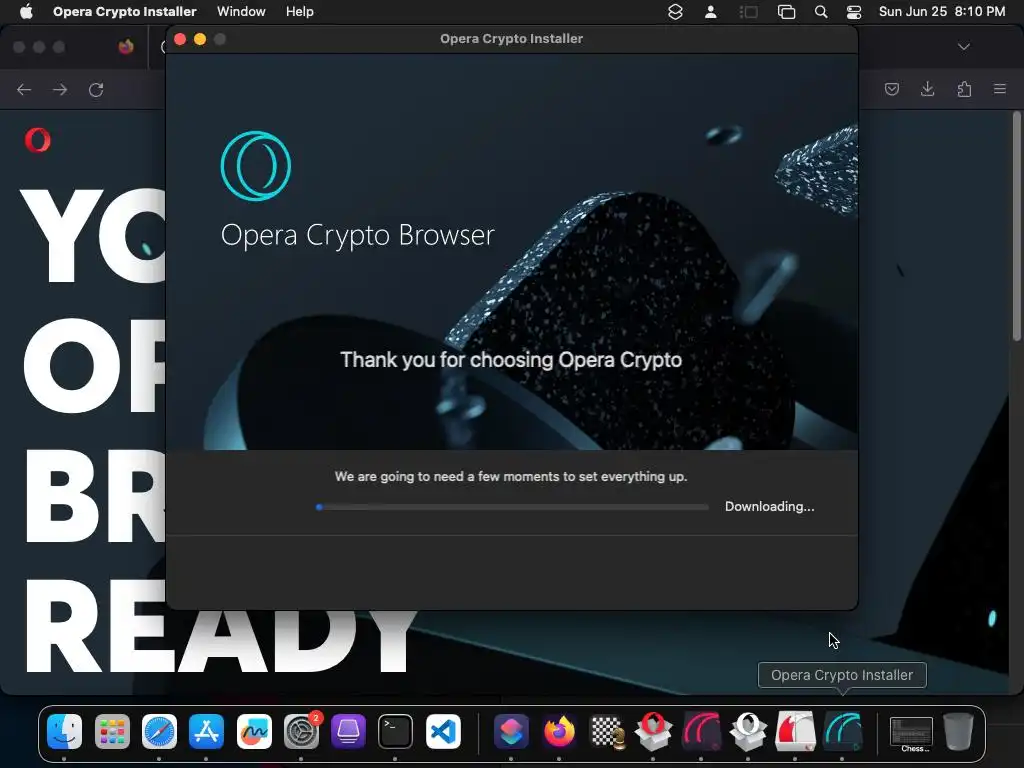Image resolution: width=1024 pixels, height=768 pixels.
Task: Close the Opera Crypto Installer window
Action: tap(180, 39)
